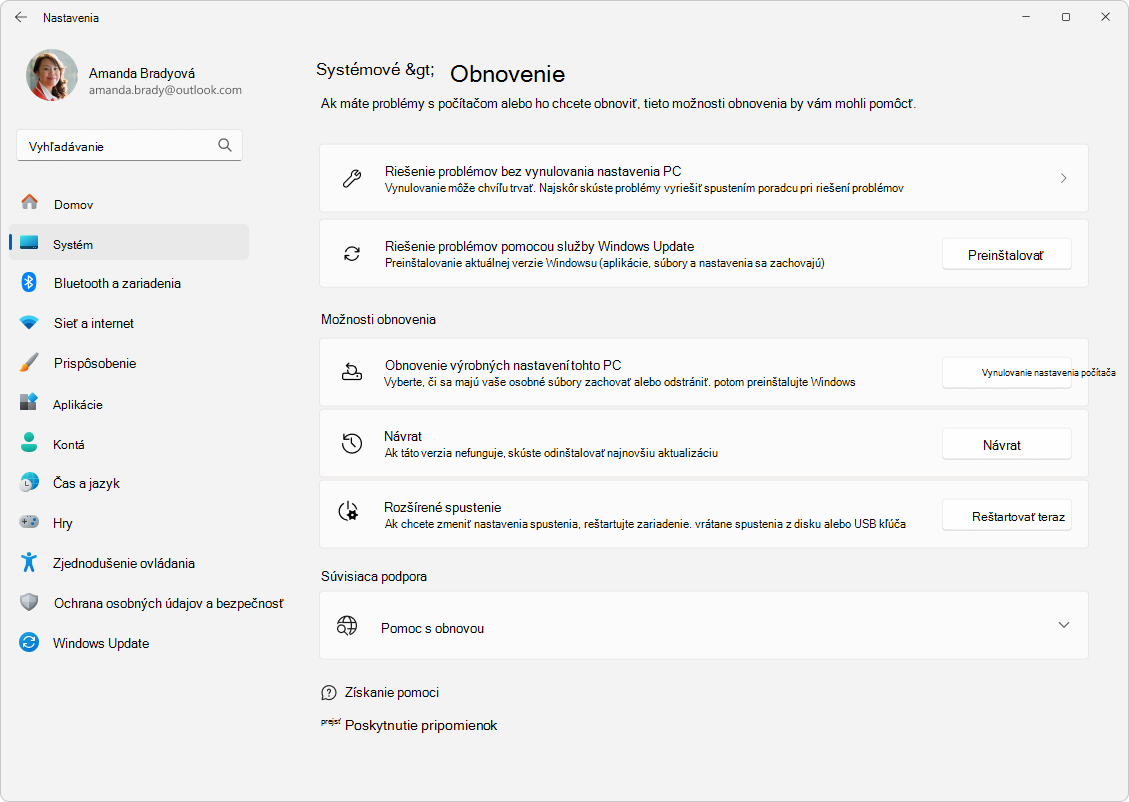The width and height of the screenshot is (1129, 802).
Task: Open Hry settings label
Action: pos(63,523)
